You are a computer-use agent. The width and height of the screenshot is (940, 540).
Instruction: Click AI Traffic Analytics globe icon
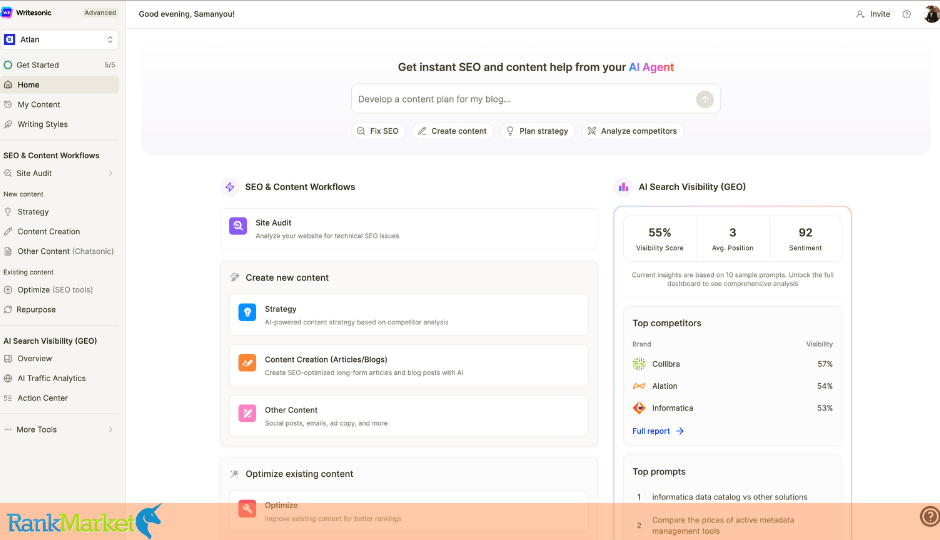[8, 378]
